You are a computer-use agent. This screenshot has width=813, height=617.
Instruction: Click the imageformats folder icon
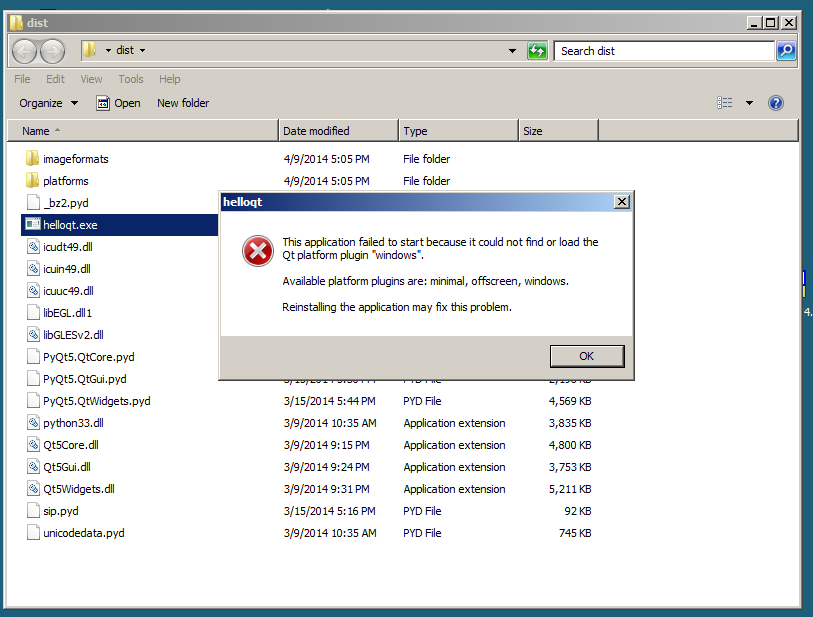[32, 158]
